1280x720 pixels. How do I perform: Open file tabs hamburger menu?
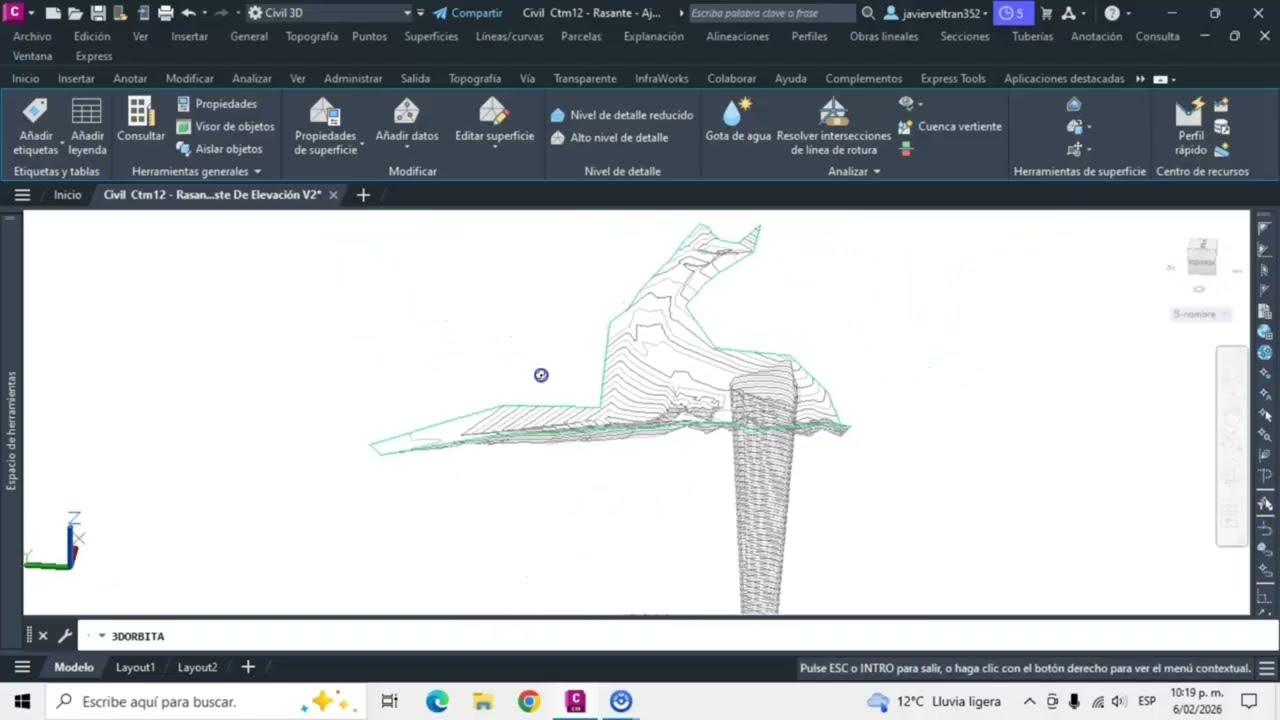(x=22, y=195)
